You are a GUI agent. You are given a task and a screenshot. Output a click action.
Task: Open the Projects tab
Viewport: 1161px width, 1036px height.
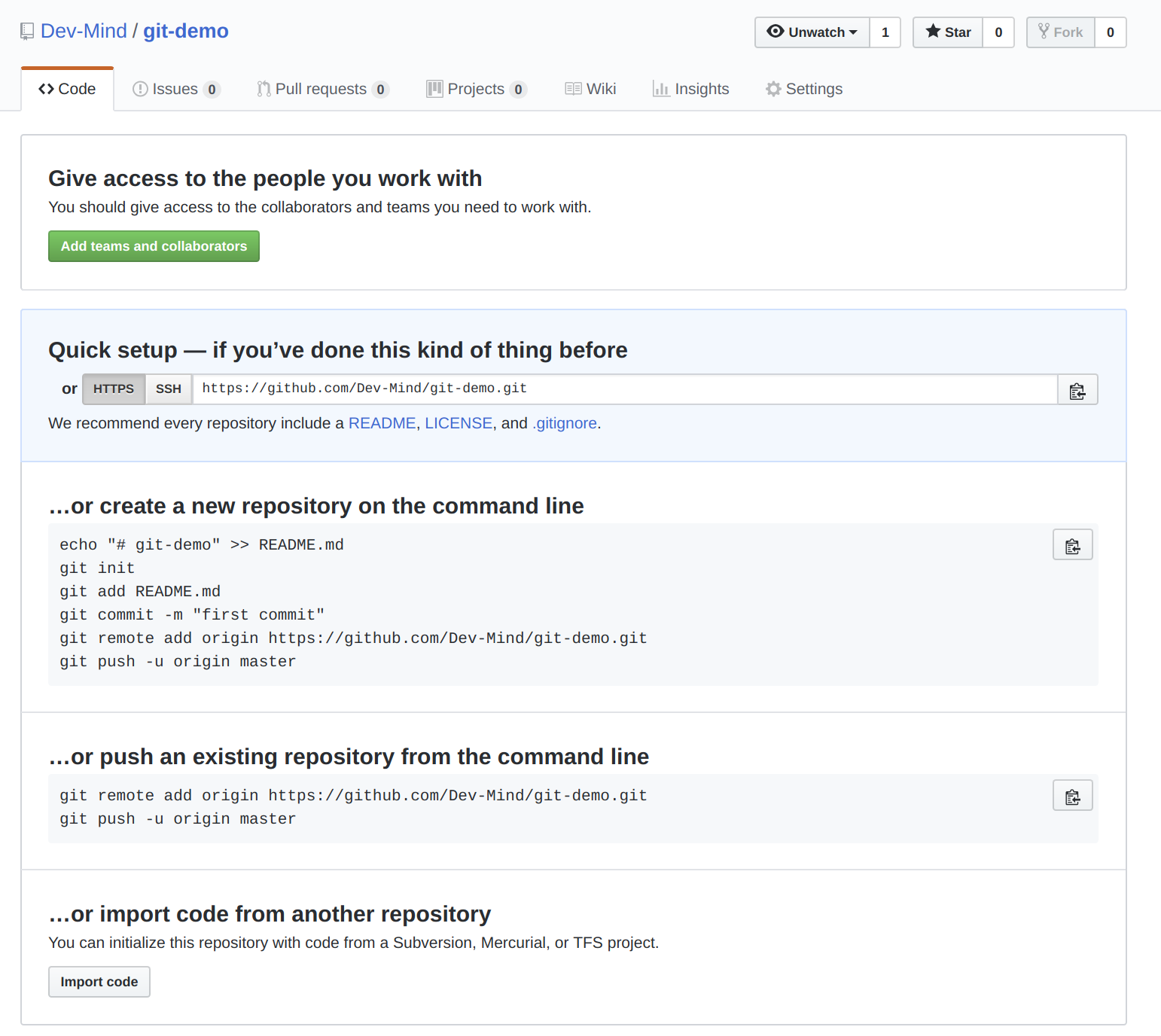tap(477, 89)
